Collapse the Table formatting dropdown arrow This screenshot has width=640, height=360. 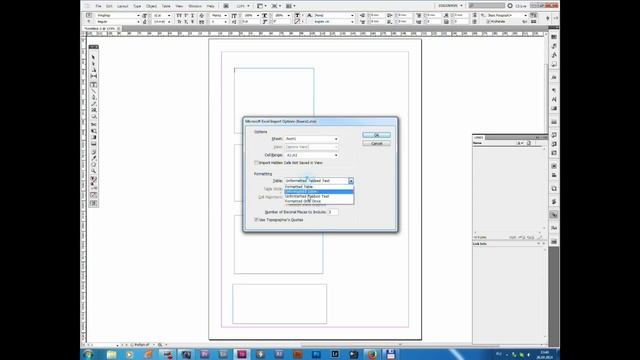pos(351,181)
